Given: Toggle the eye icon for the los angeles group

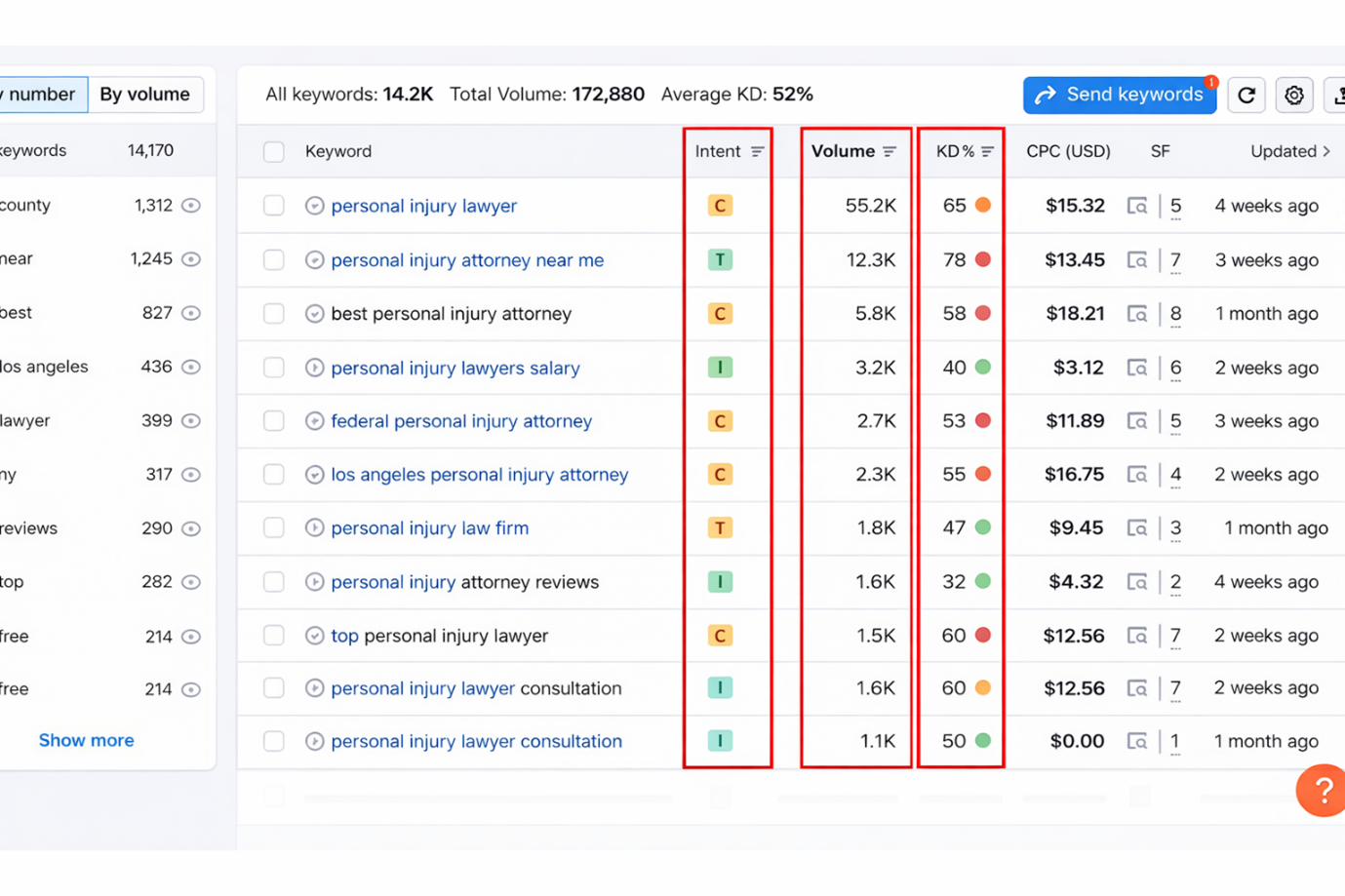Looking at the screenshot, I should tap(191, 368).
